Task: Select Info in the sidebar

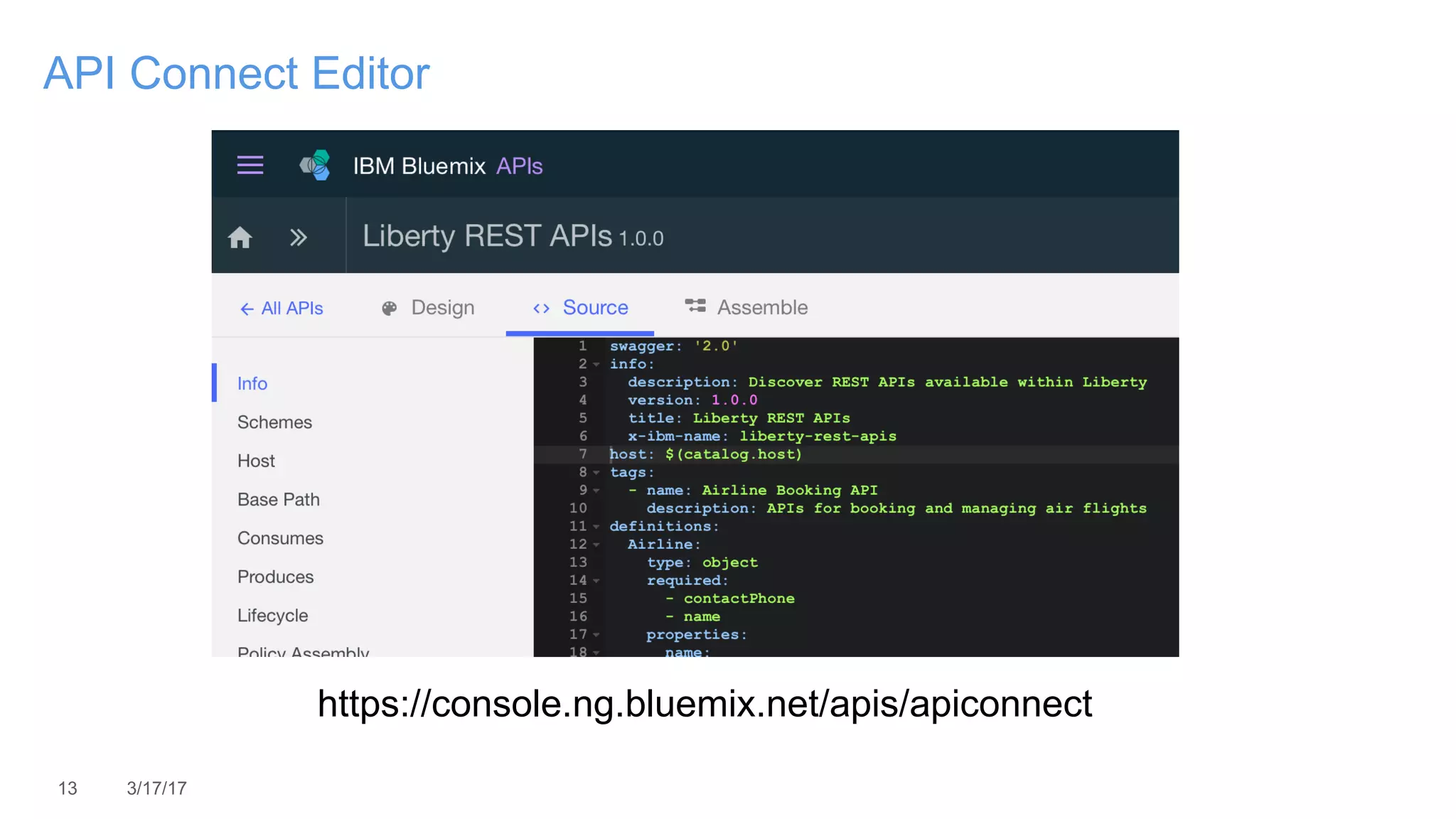Action: click(252, 383)
